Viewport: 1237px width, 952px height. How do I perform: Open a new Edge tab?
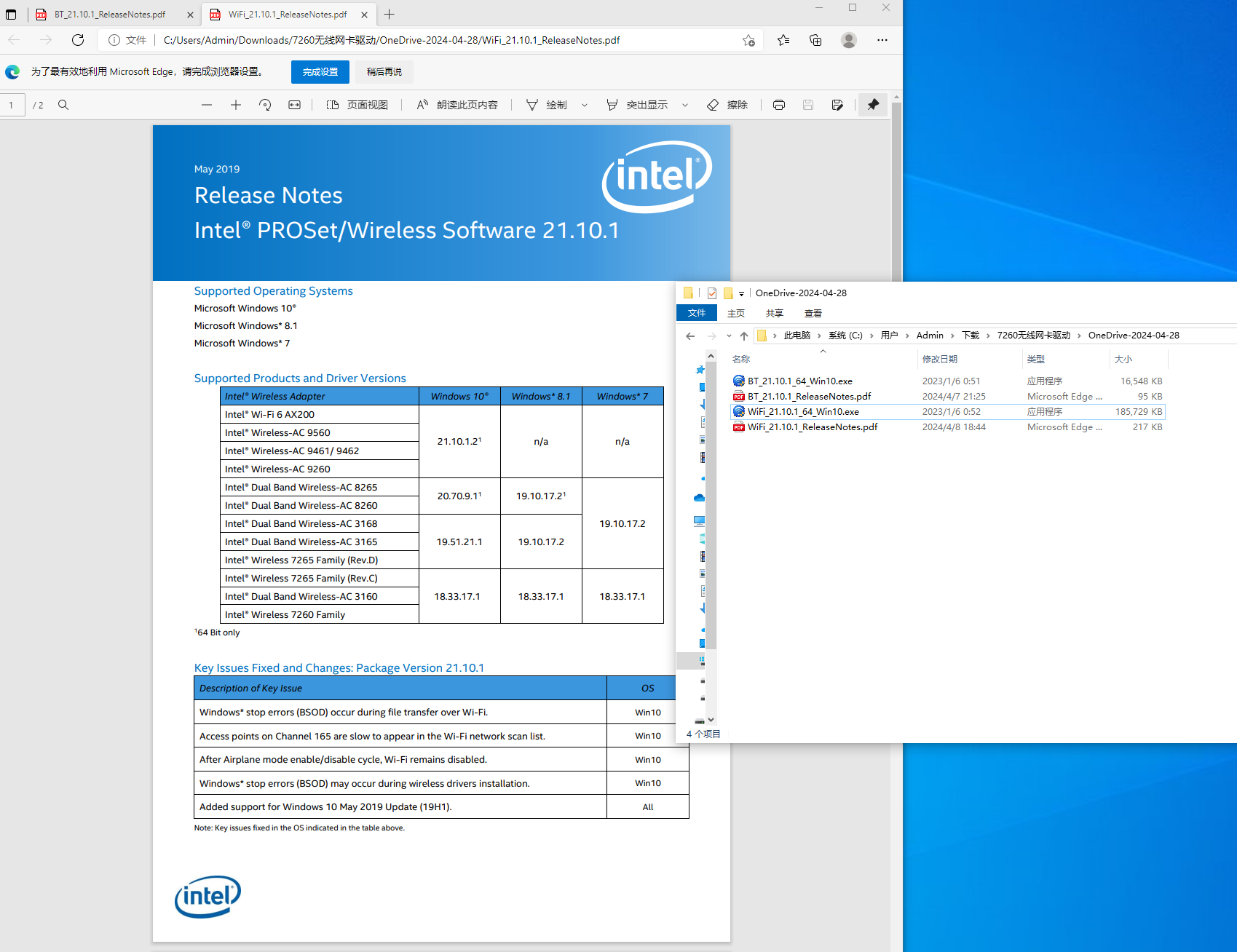point(390,15)
